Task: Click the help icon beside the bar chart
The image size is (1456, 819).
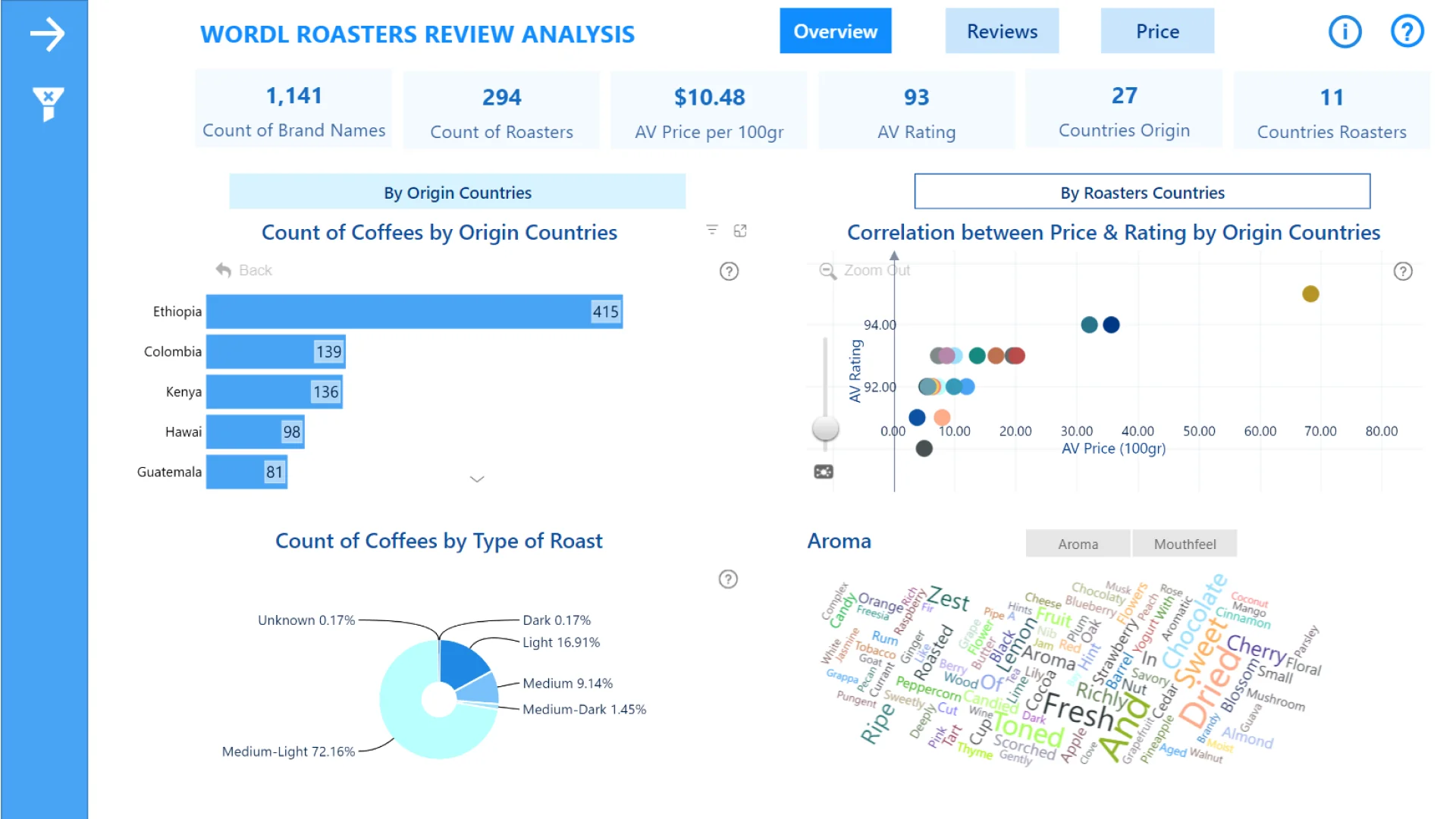Action: coord(729,271)
